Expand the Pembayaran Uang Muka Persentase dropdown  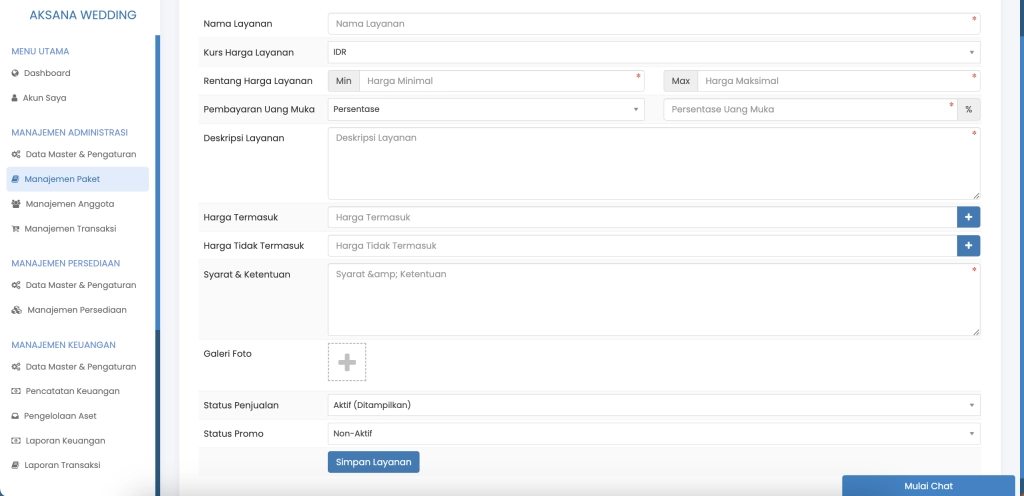pyautogui.click(x=485, y=109)
